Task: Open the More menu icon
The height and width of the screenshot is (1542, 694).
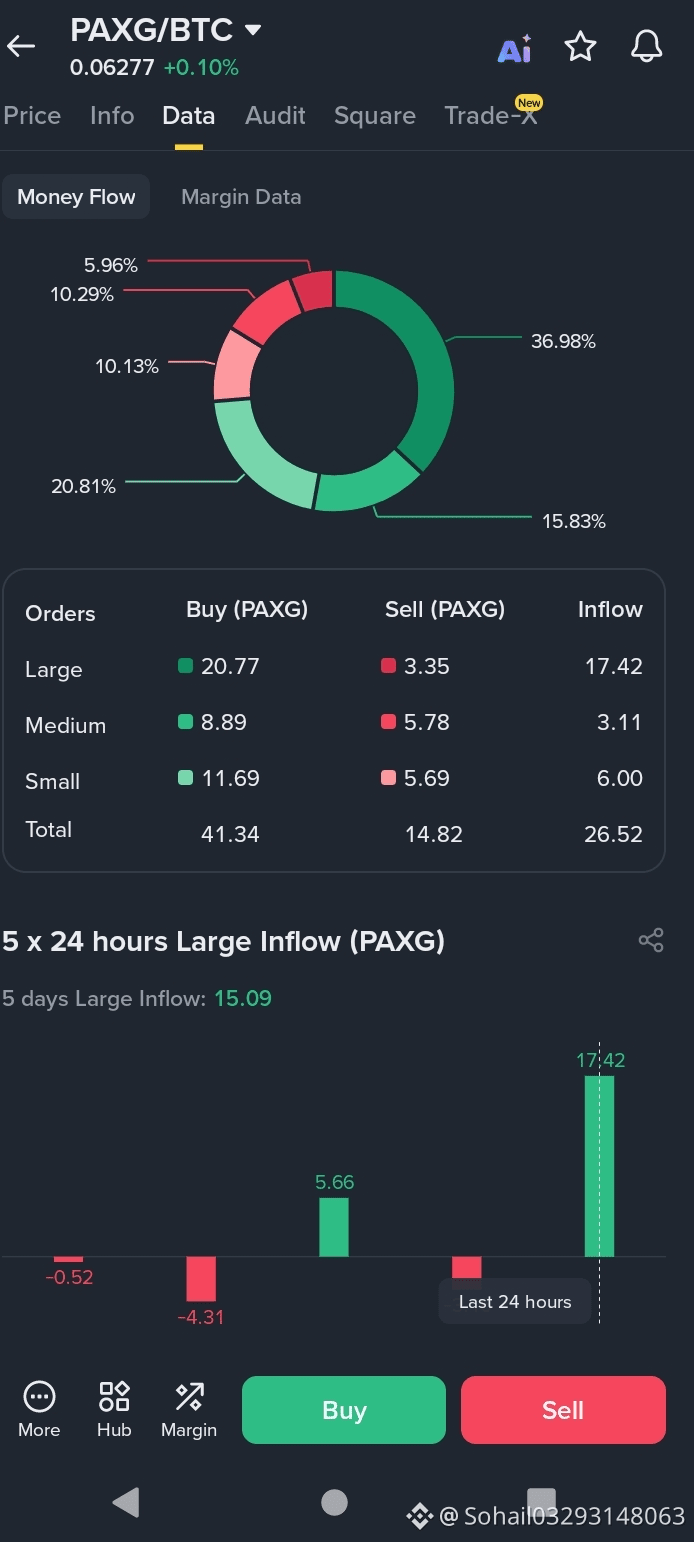Action: tap(39, 1409)
